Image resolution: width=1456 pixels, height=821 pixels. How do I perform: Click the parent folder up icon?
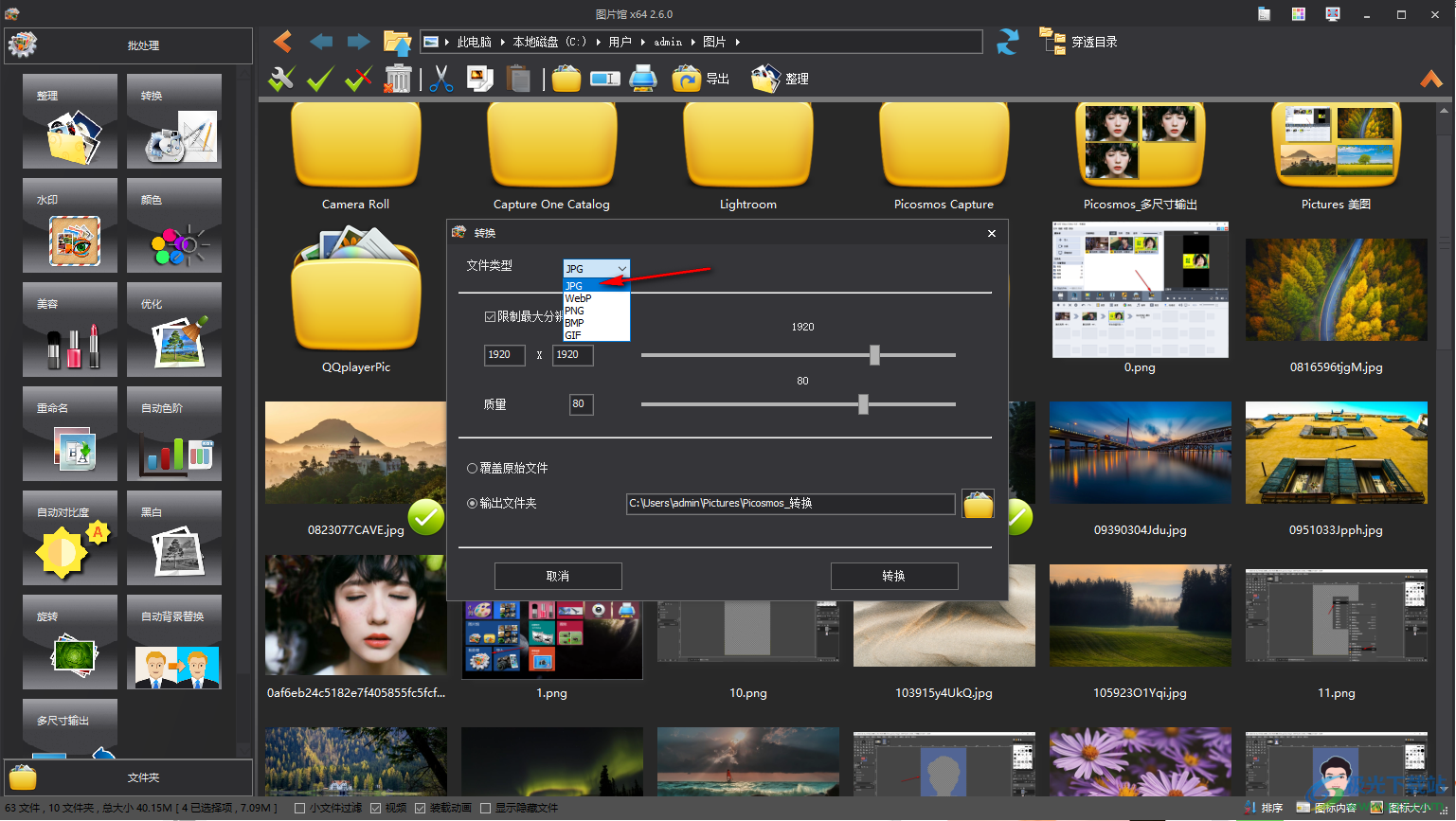[397, 42]
